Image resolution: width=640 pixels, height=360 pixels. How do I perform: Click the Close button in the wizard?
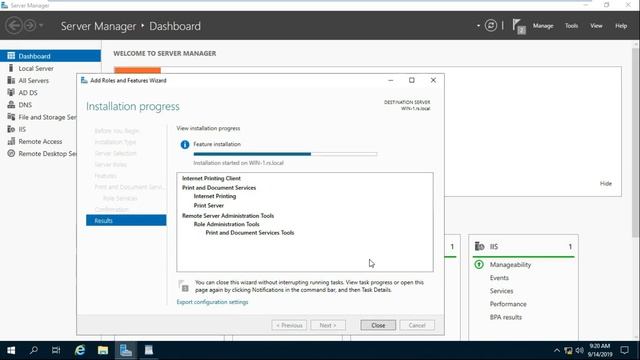pyautogui.click(x=378, y=325)
